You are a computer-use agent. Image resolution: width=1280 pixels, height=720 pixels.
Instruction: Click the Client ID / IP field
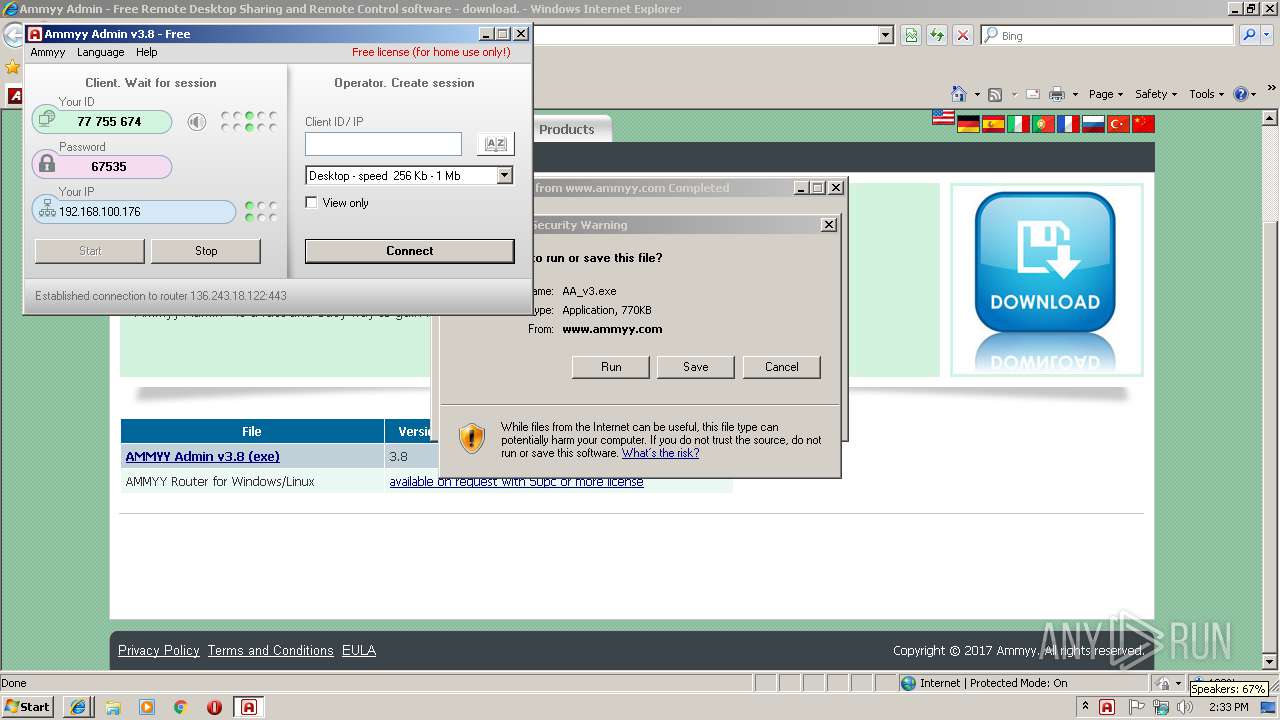point(383,144)
